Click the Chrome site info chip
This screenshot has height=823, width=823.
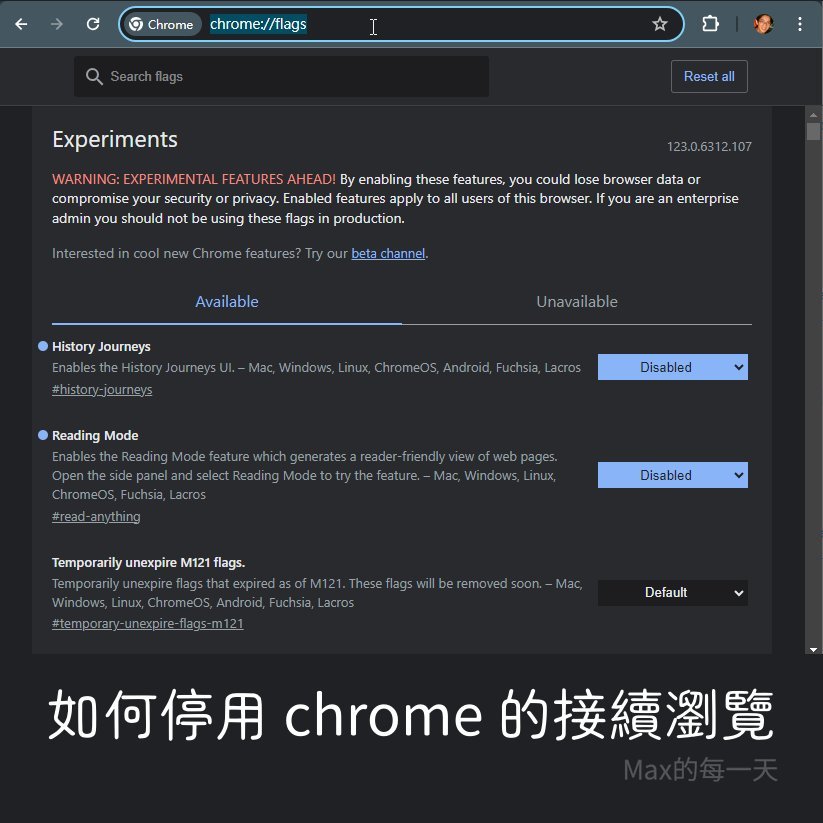162,25
